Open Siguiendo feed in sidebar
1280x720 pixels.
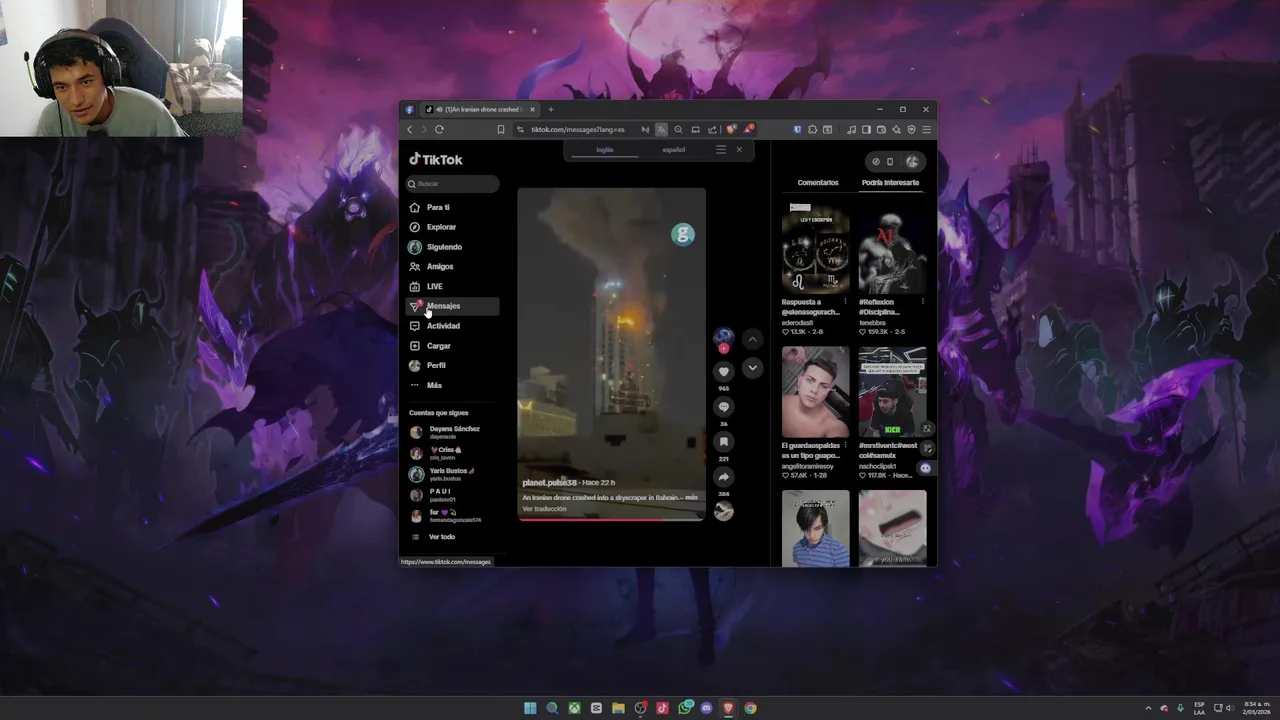[452, 247]
